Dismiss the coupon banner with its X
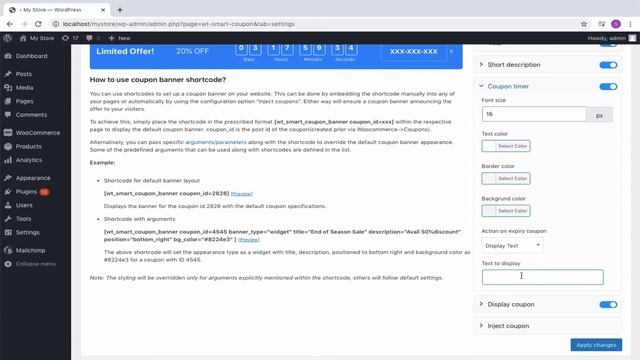This screenshot has width=640, height=360. coord(451,51)
